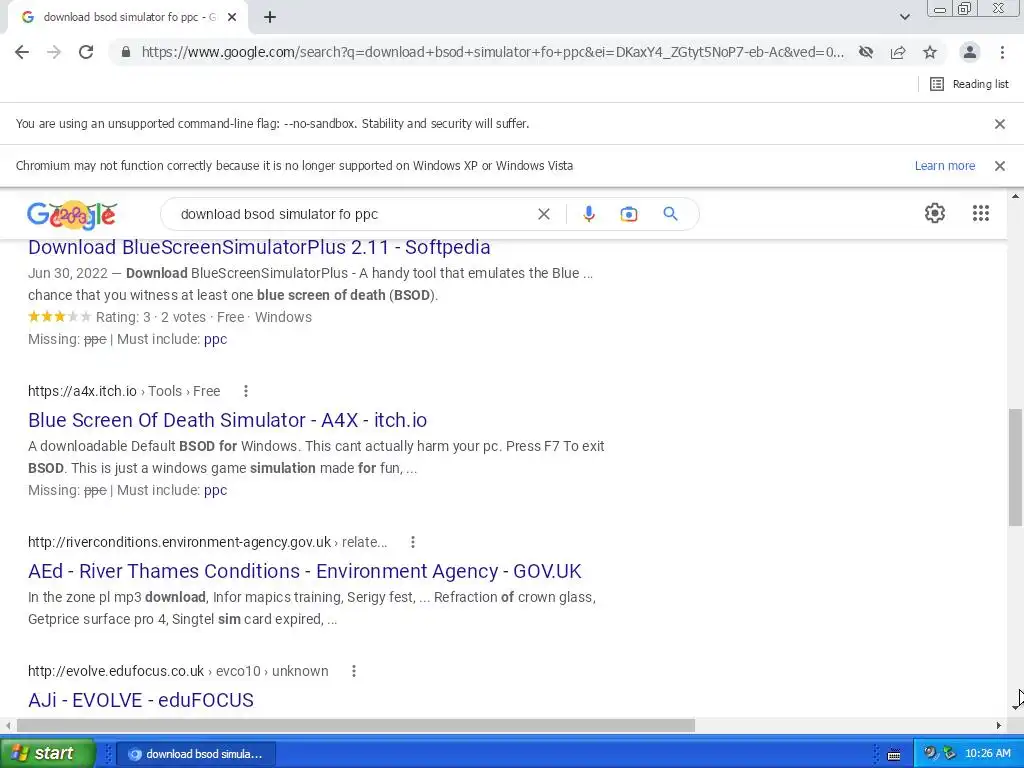Click 'ppc' must include link under Softpedia
This screenshot has width=1024, height=768.
point(216,340)
